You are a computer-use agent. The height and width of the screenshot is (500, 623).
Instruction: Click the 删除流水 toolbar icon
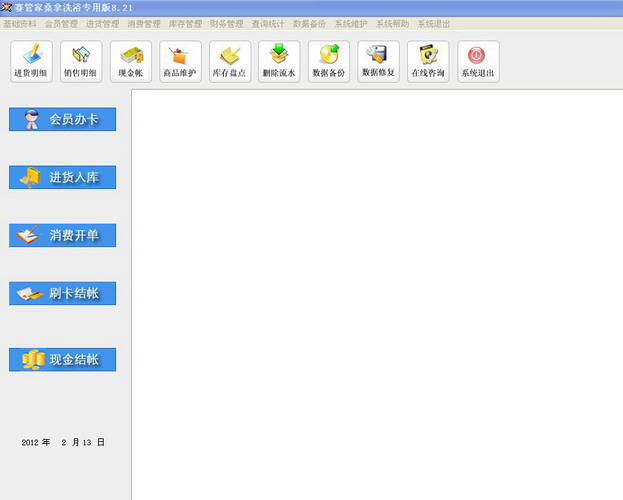point(279,62)
